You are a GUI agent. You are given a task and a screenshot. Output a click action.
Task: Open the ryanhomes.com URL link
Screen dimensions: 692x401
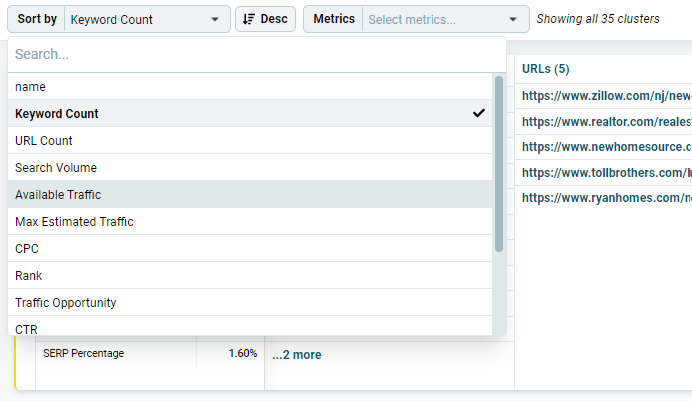(607, 198)
